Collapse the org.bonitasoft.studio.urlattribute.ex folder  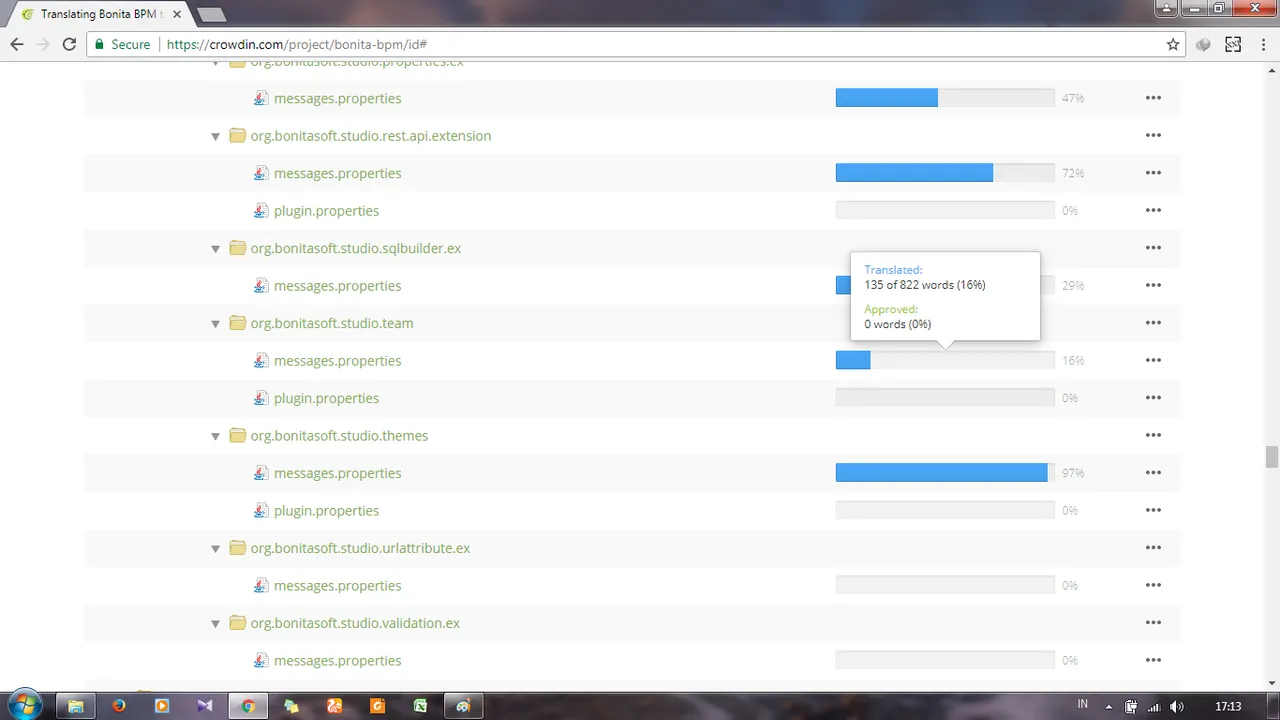pos(215,549)
